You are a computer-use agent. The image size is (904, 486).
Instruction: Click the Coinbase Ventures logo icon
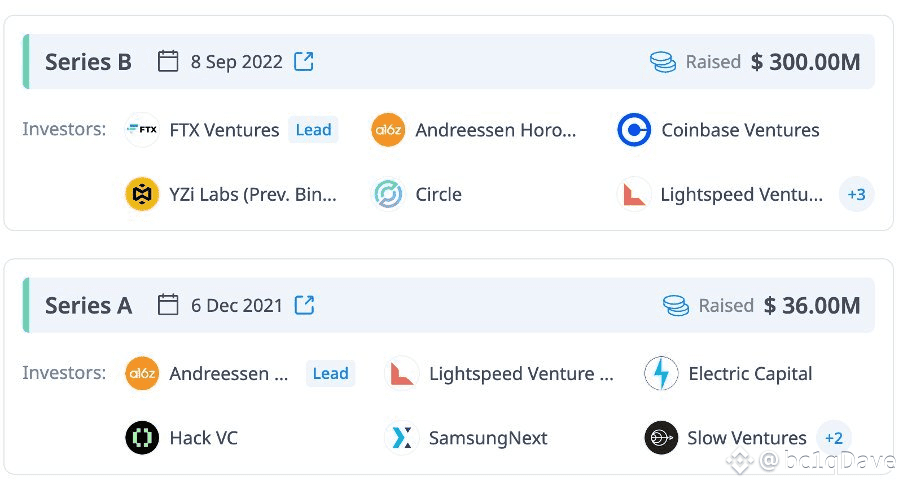[x=634, y=130]
